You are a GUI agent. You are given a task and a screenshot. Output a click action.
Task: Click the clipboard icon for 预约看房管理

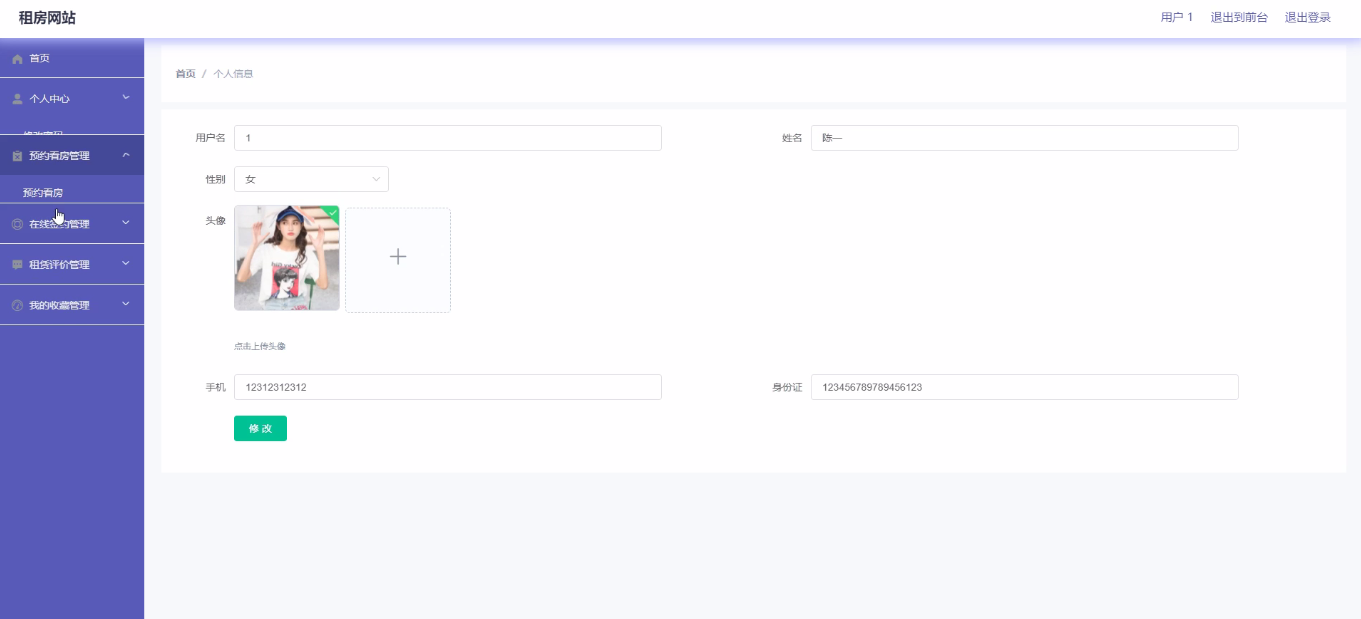click(17, 156)
